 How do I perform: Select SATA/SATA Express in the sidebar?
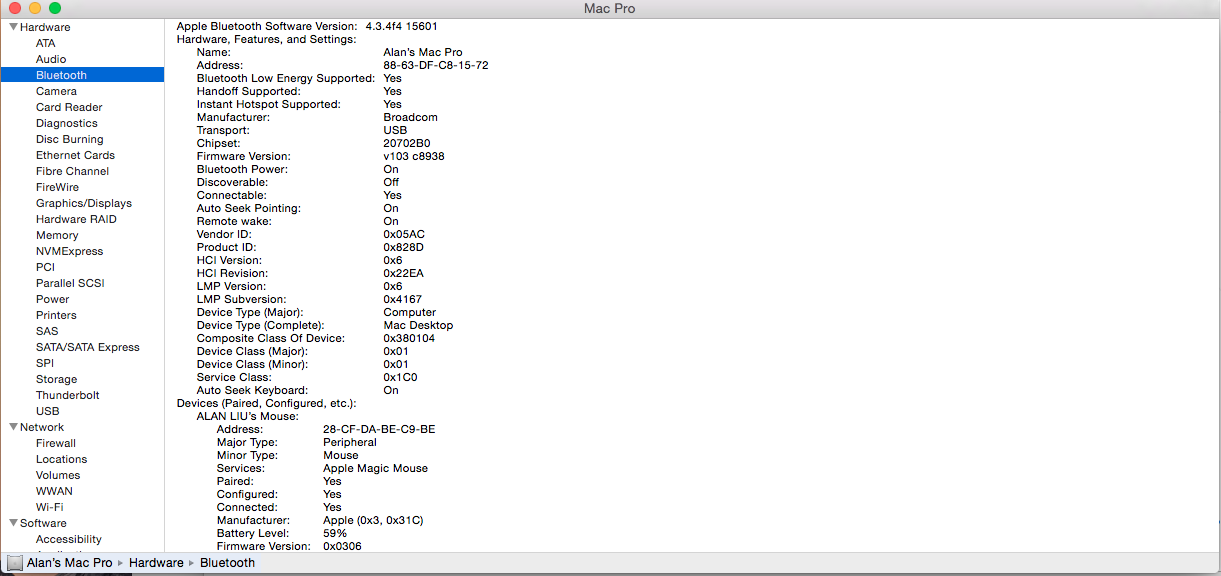(x=88, y=347)
